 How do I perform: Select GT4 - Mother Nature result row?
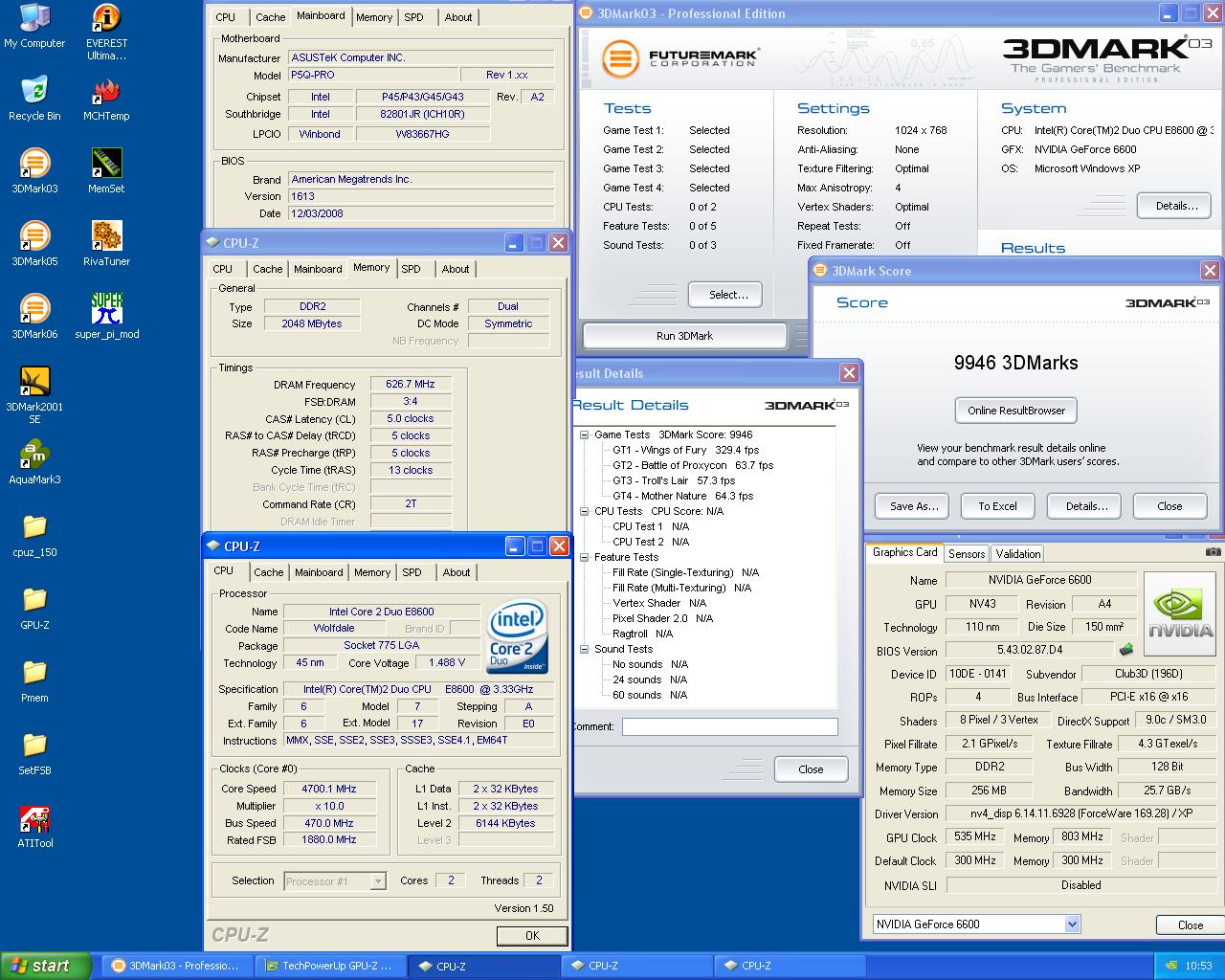[682, 496]
